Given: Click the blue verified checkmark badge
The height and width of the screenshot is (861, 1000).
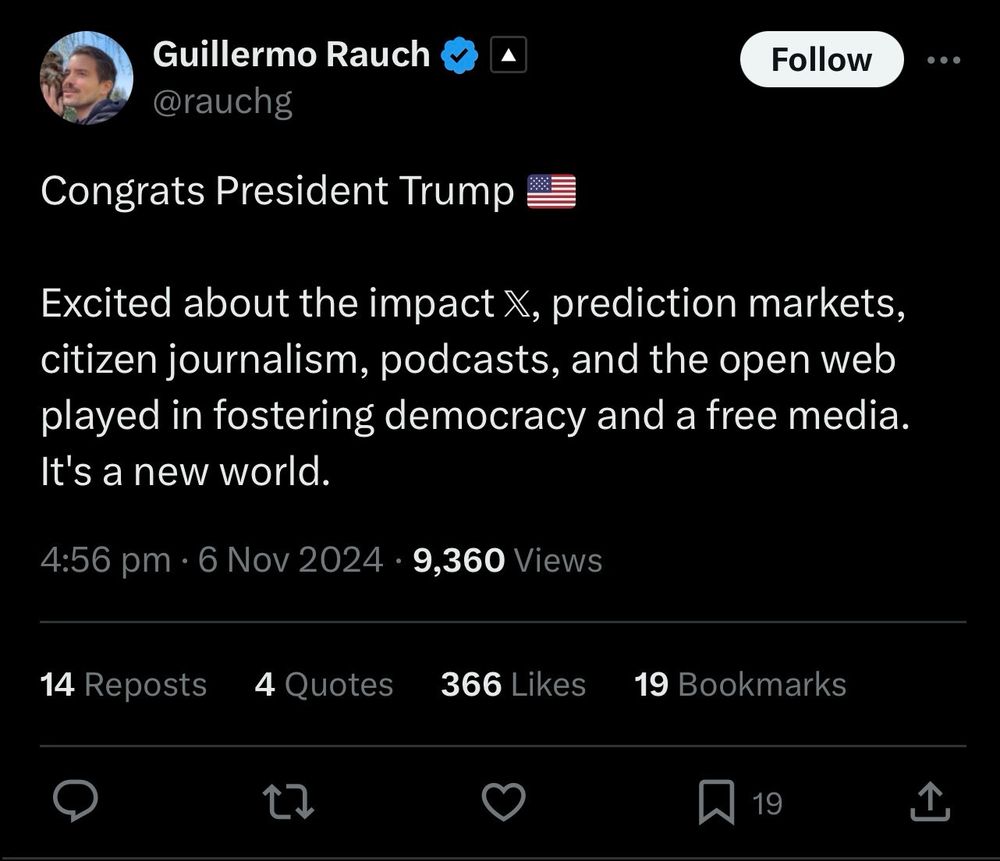Looking at the screenshot, I should (x=458, y=55).
